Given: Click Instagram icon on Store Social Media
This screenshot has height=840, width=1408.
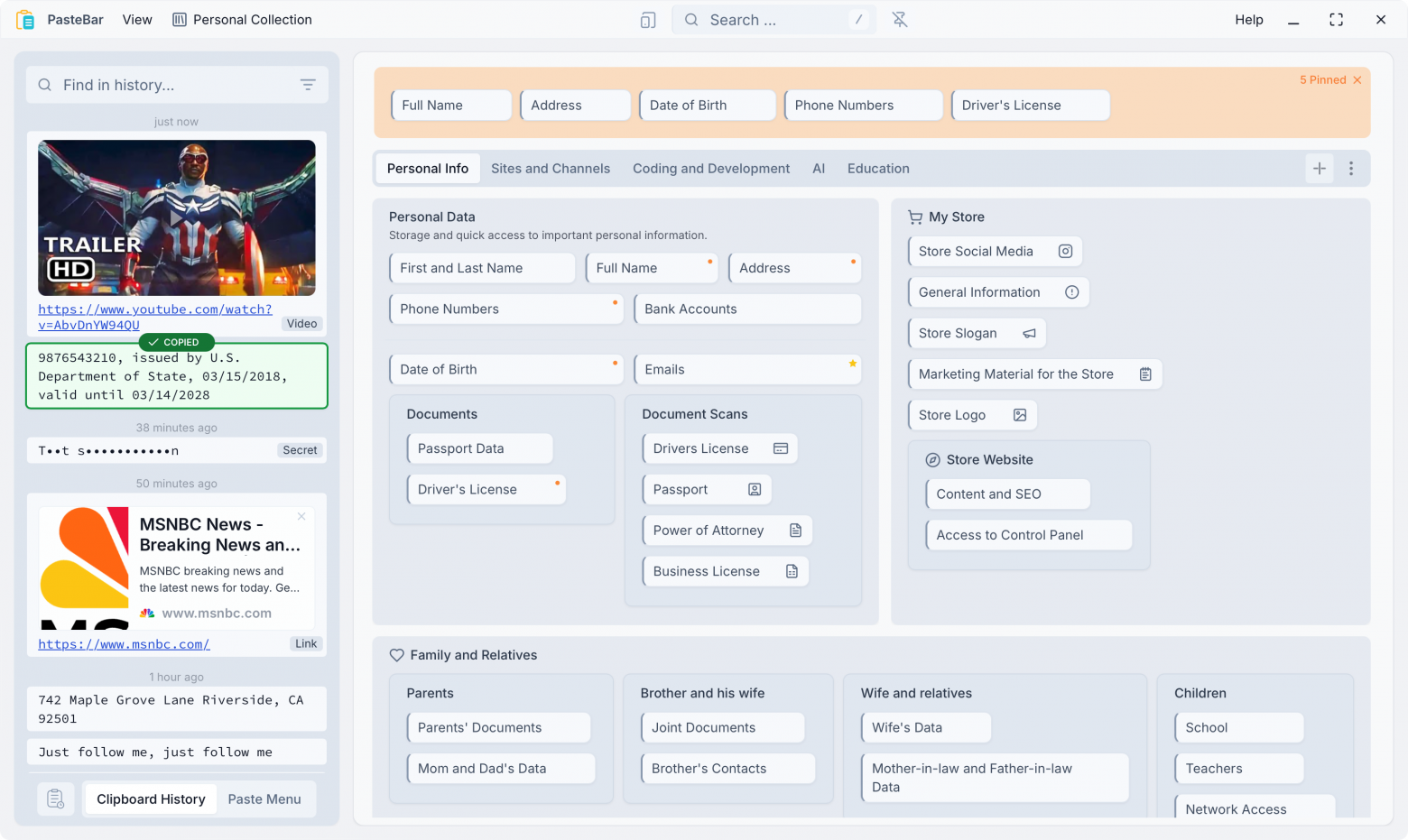Looking at the screenshot, I should [1065, 252].
